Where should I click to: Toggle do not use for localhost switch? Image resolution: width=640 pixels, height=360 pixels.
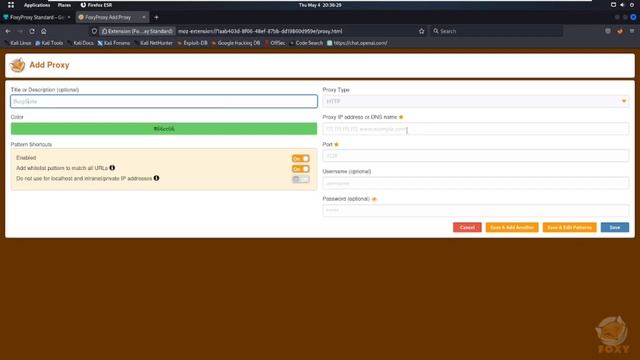pyautogui.click(x=300, y=179)
